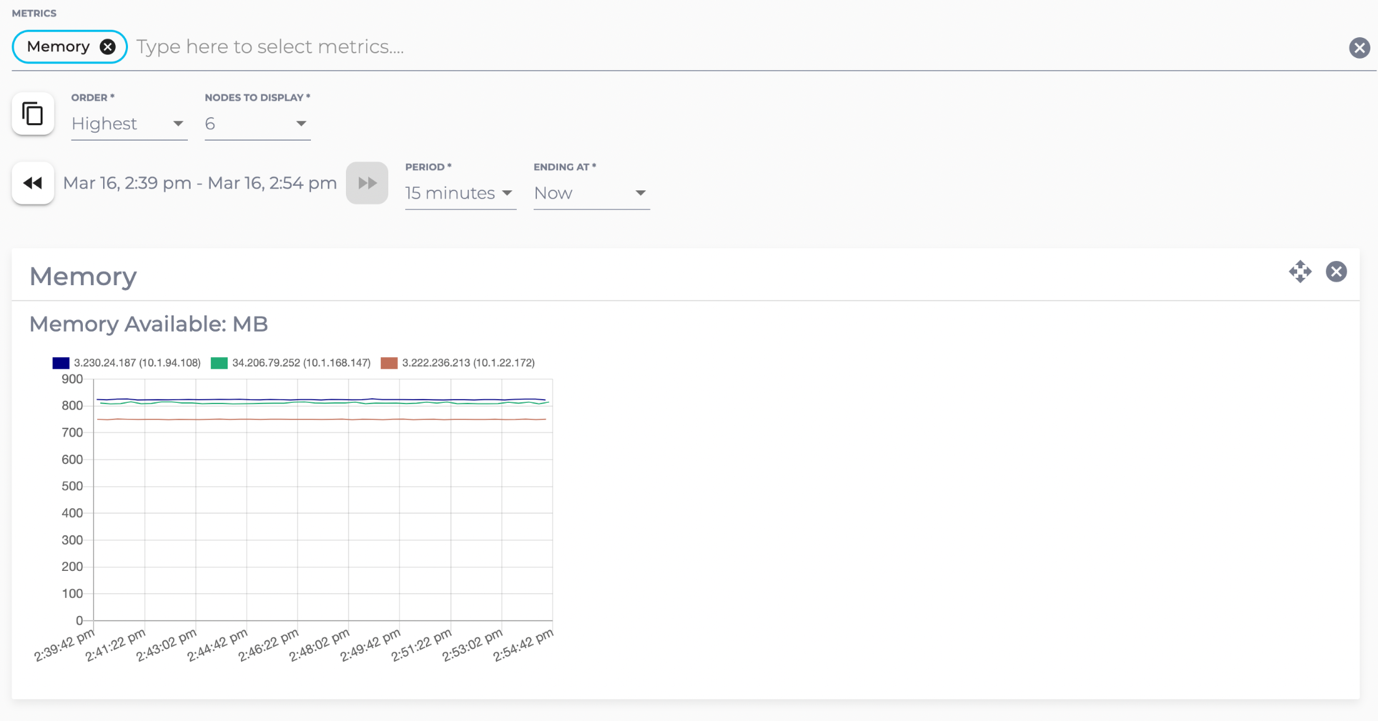
Task: Step back to the previous time period
Action: 33,183
